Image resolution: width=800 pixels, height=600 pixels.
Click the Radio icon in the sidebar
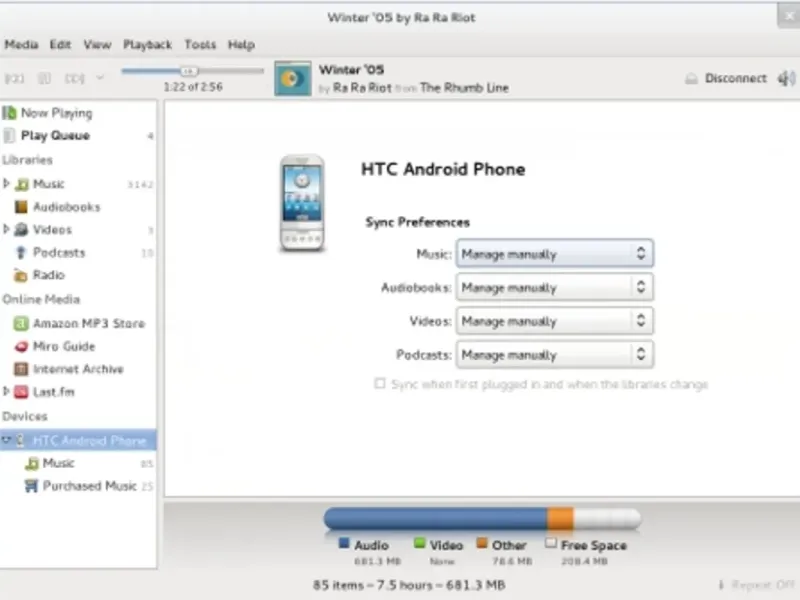click(20, 276)
